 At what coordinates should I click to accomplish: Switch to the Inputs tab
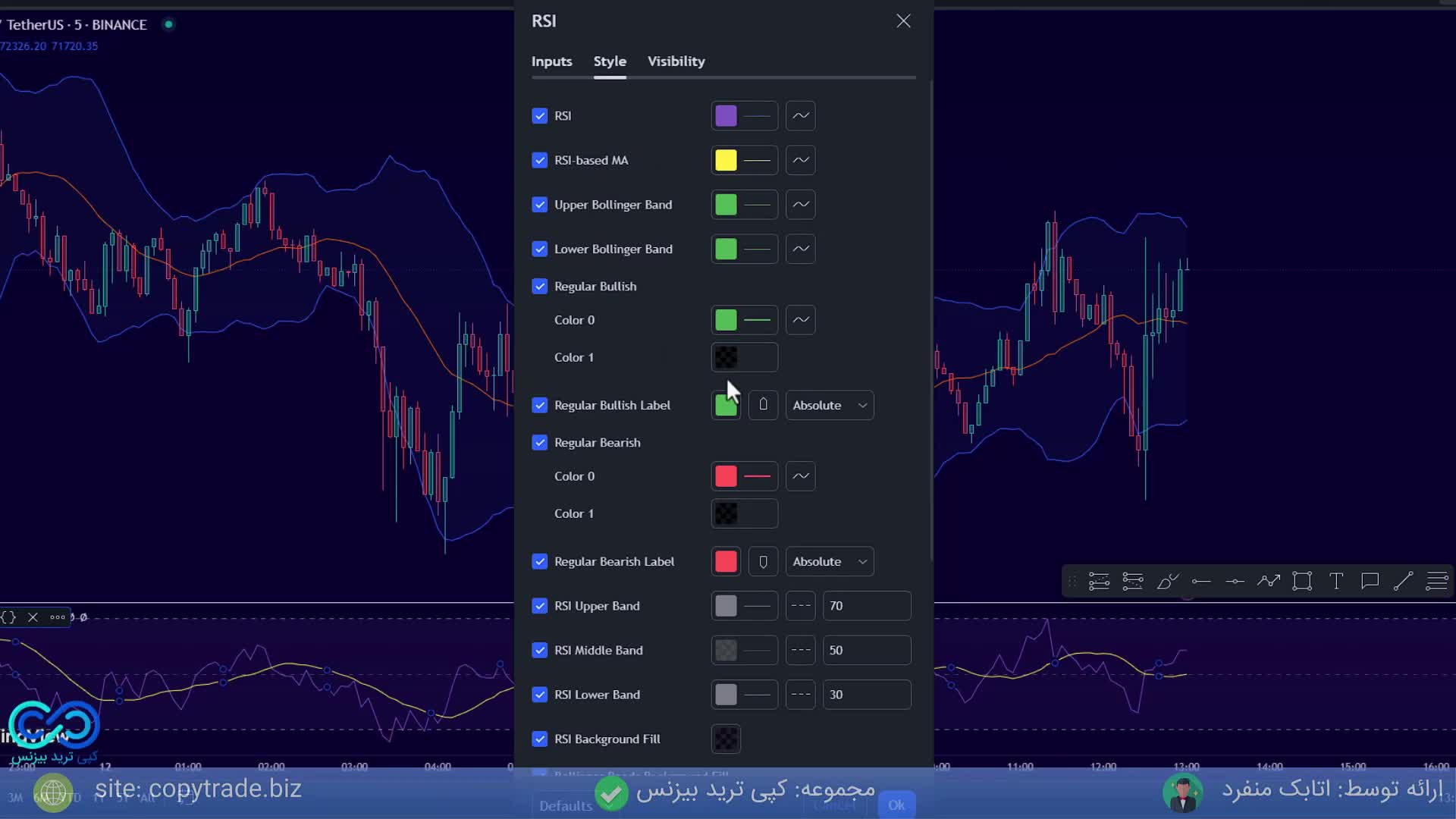click(551, 61)
